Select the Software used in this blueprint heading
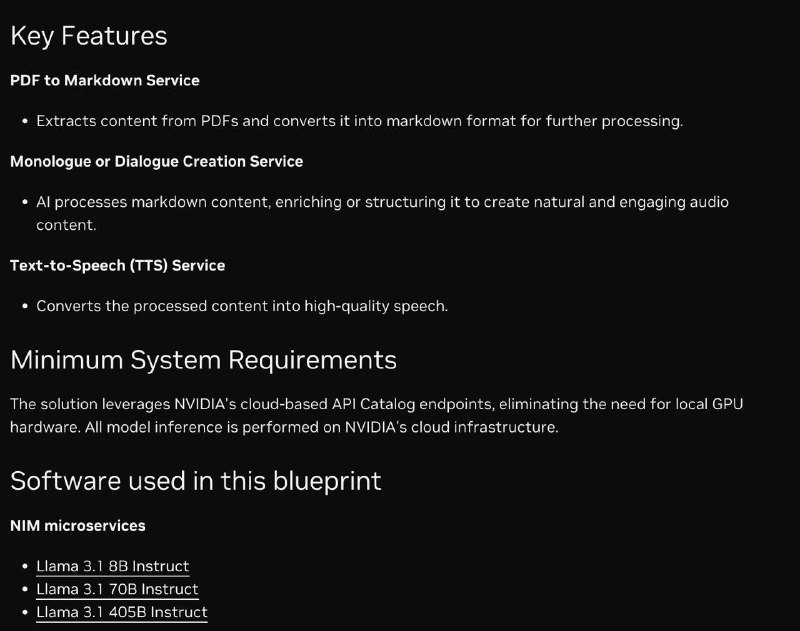The width and height of the screenshot is (800, 631). click(195, 481)
